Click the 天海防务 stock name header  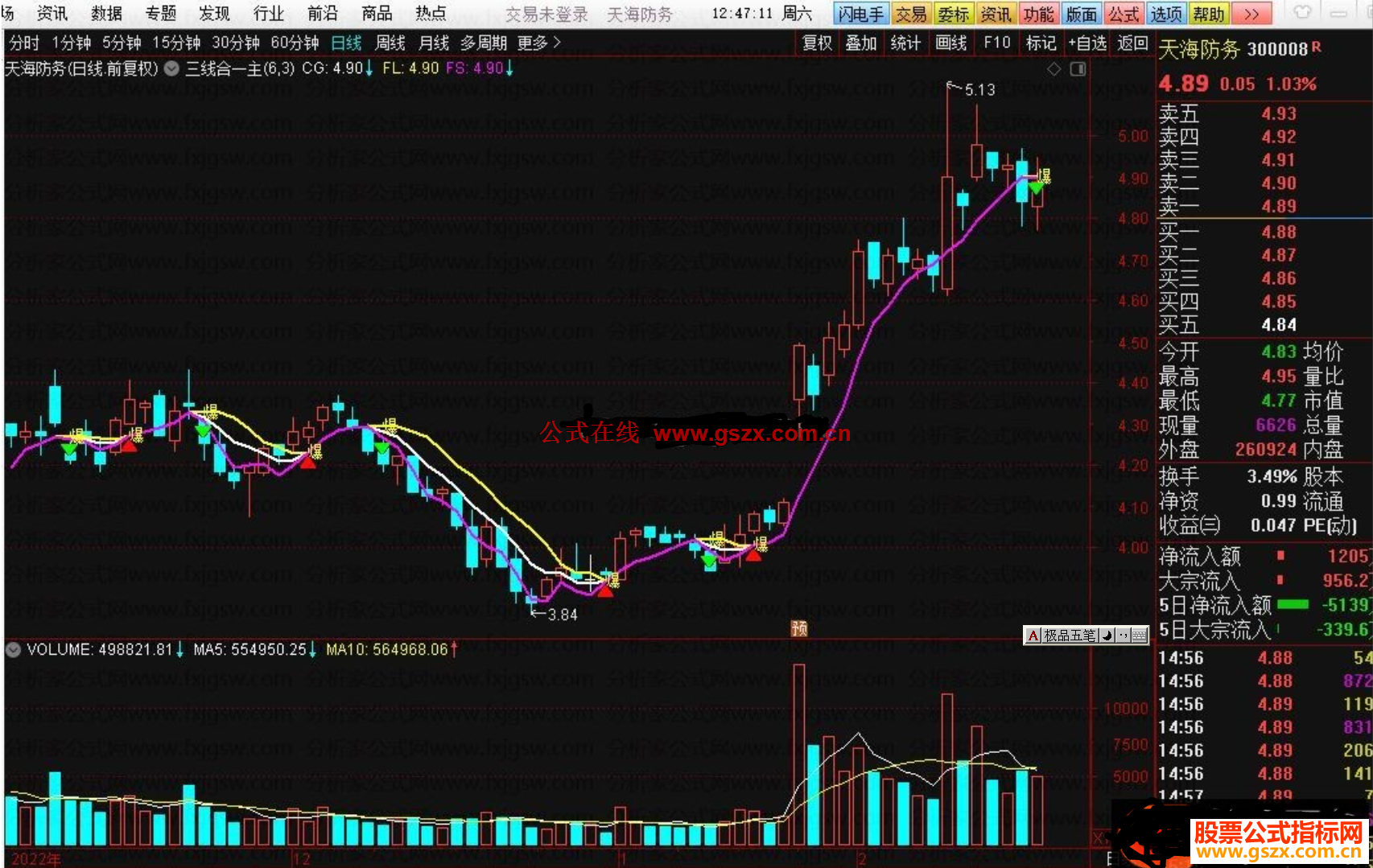click(x=1199, y=50)
